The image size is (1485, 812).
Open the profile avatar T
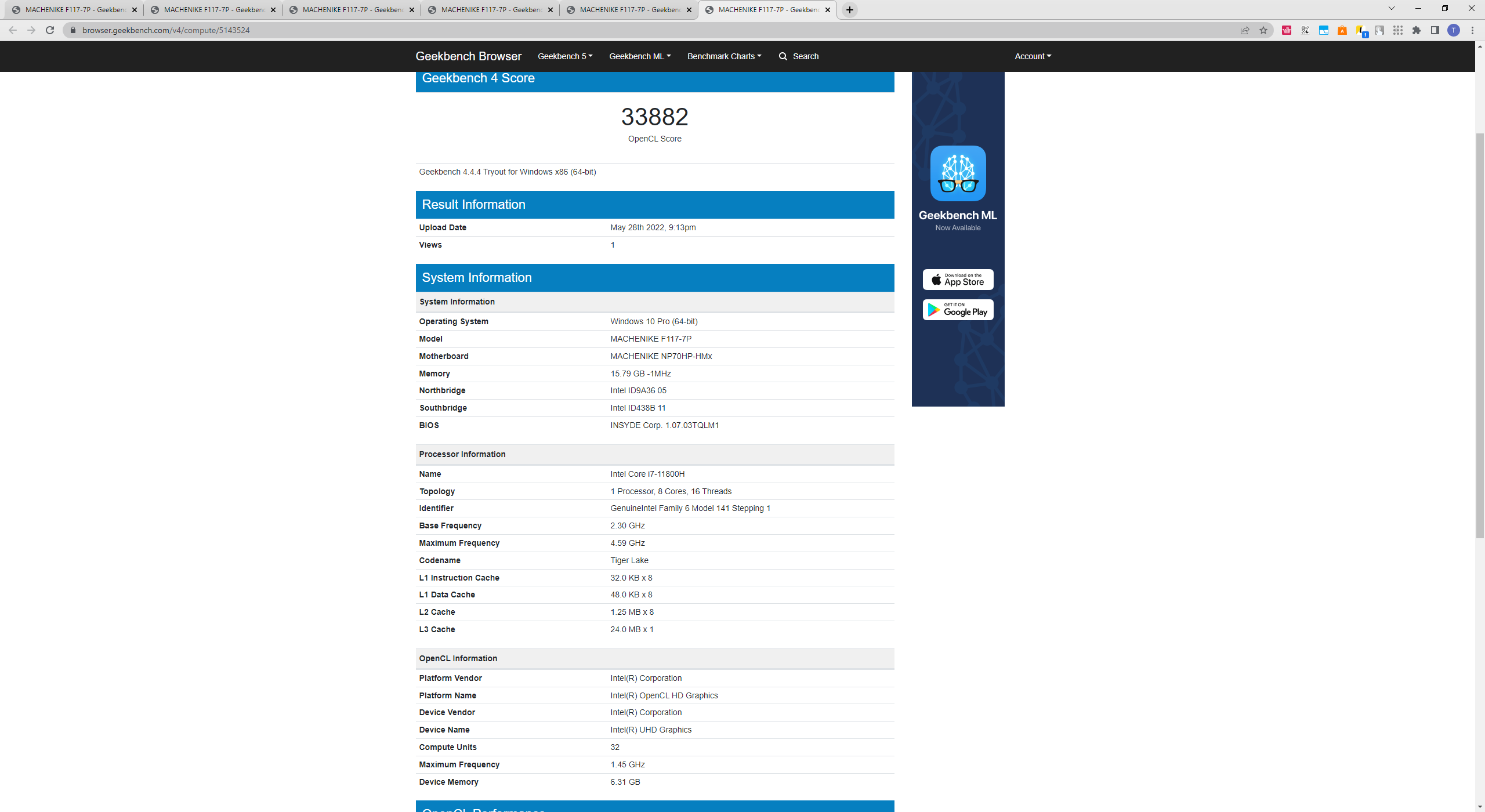click(1454, 30)
